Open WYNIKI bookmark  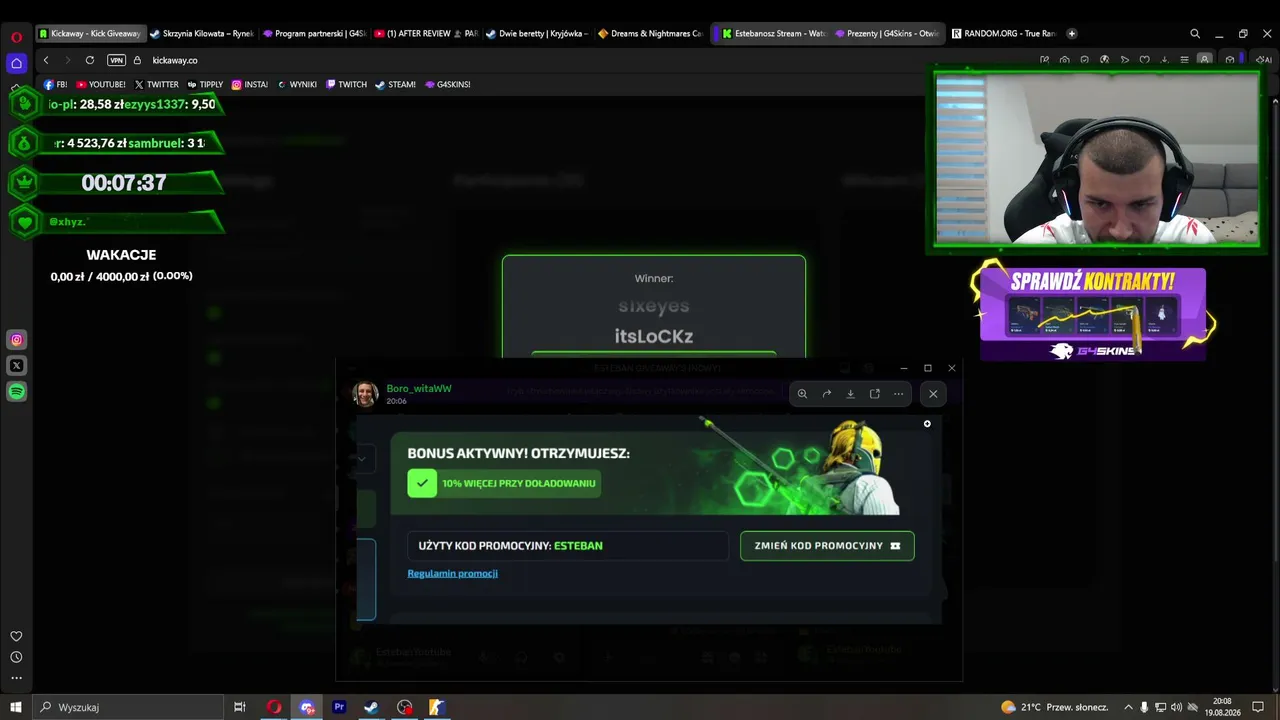[297, 85]
